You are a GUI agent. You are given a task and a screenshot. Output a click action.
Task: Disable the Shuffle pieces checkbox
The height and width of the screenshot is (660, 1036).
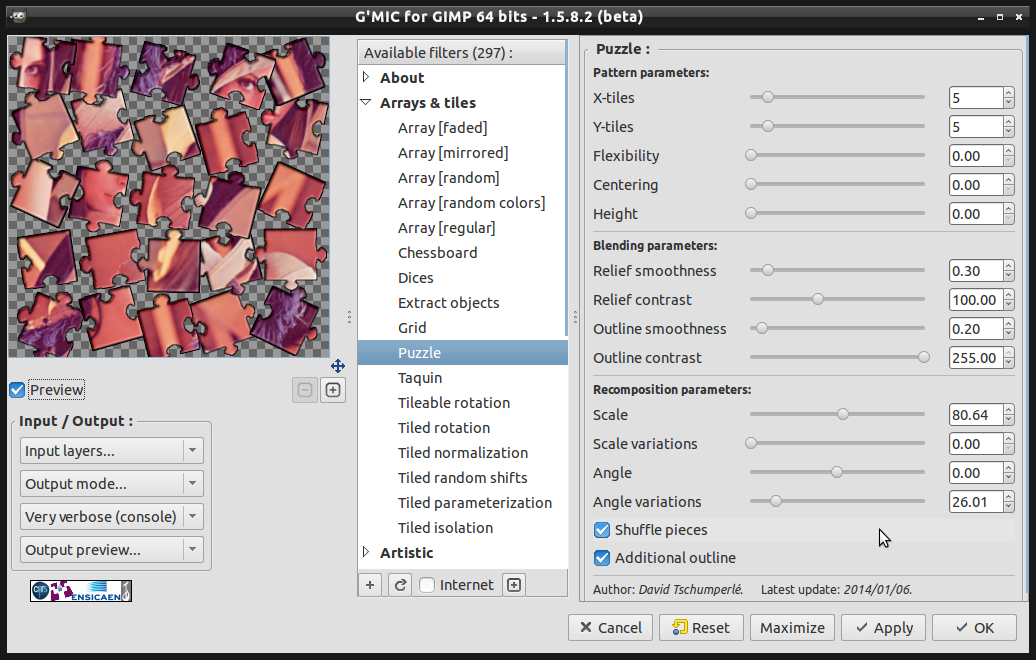point(602,530)
